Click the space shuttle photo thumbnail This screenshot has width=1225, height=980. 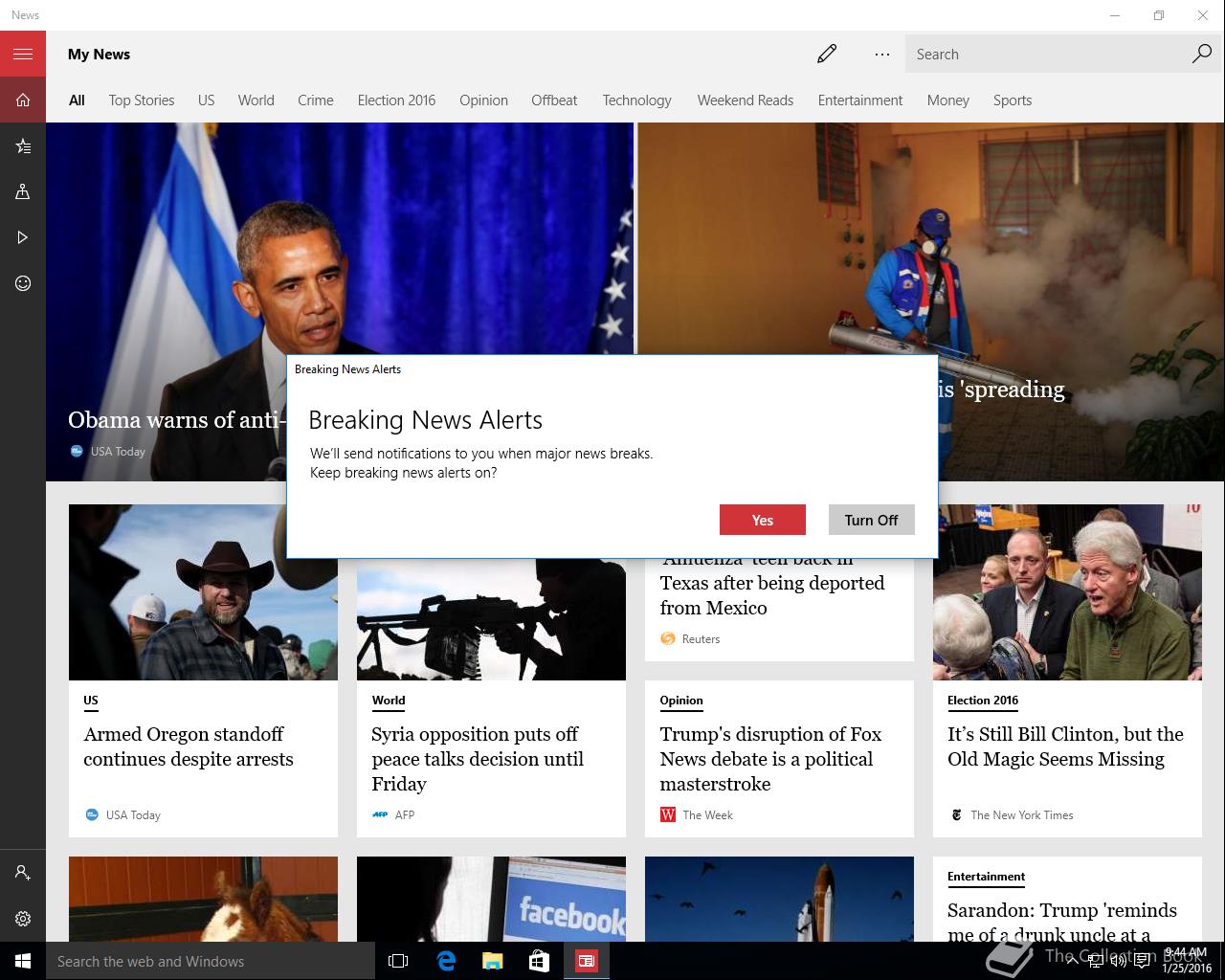[x=779, y=899]
